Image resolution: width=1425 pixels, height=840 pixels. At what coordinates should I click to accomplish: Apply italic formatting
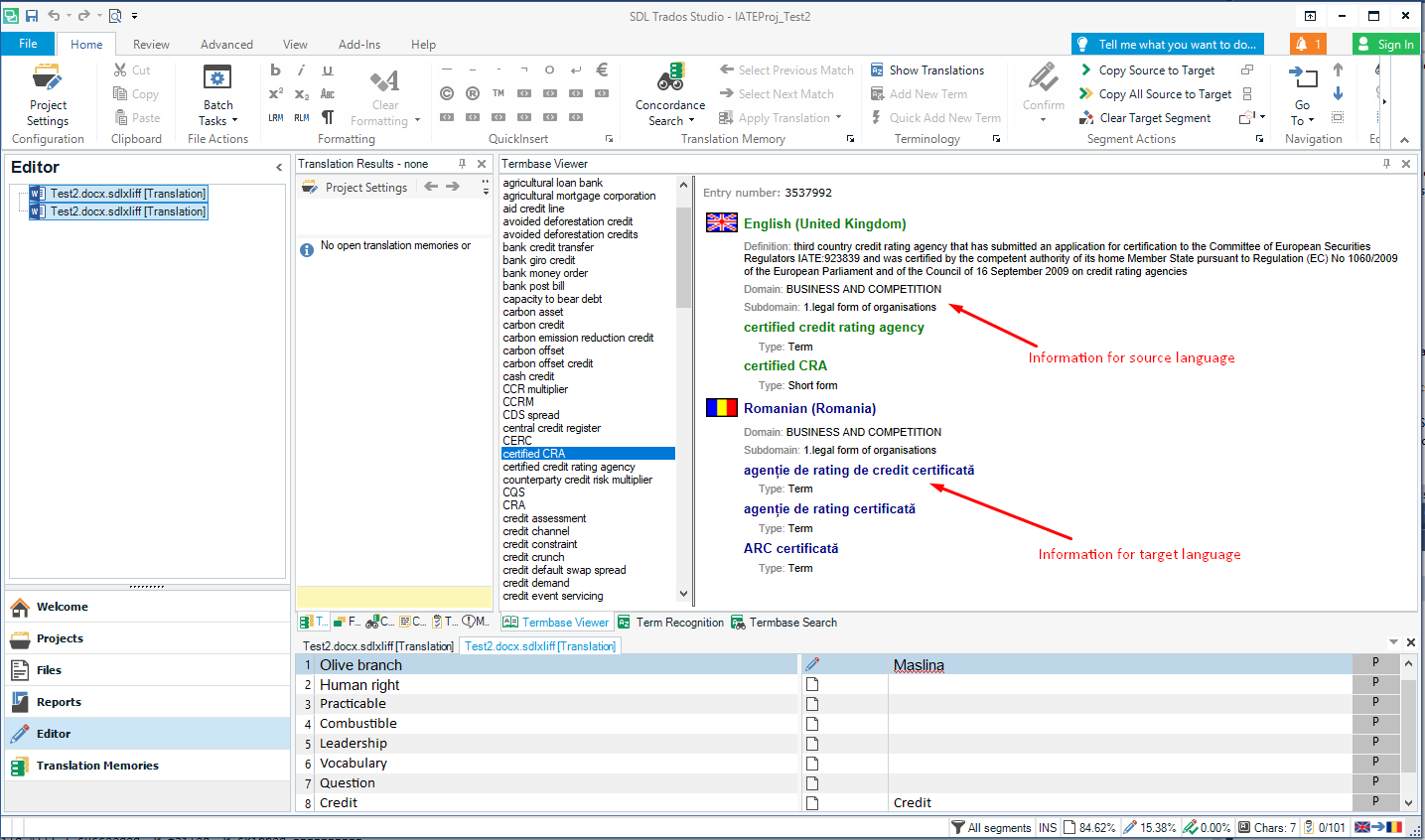click(x=301, y=70)
